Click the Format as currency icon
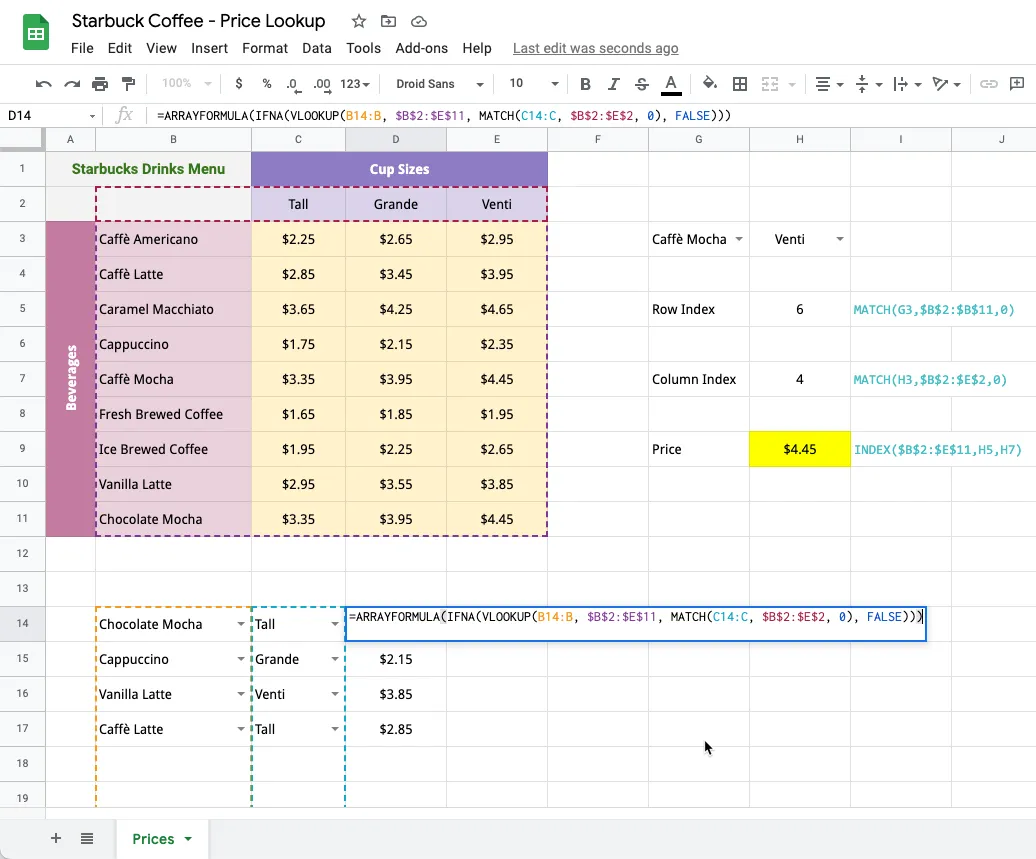 [x=237, y=84]
